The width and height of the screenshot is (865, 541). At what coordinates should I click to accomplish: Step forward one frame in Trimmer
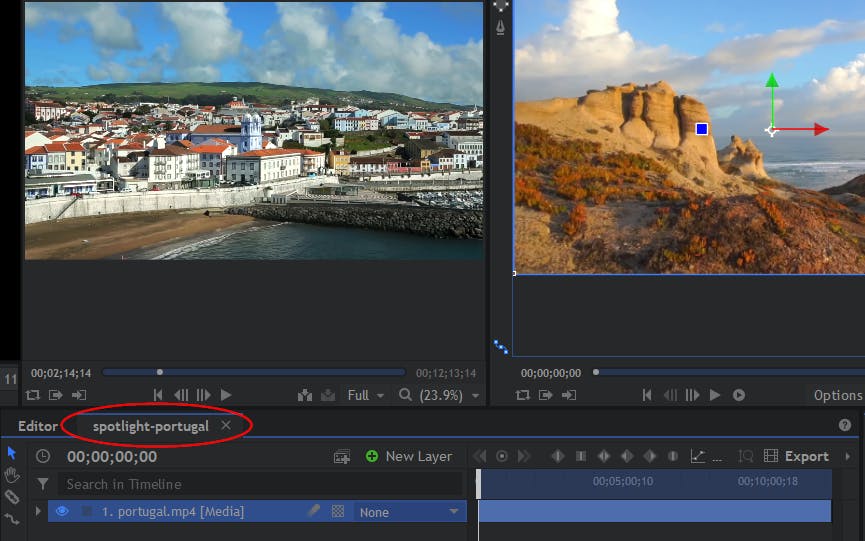(203, 395)
